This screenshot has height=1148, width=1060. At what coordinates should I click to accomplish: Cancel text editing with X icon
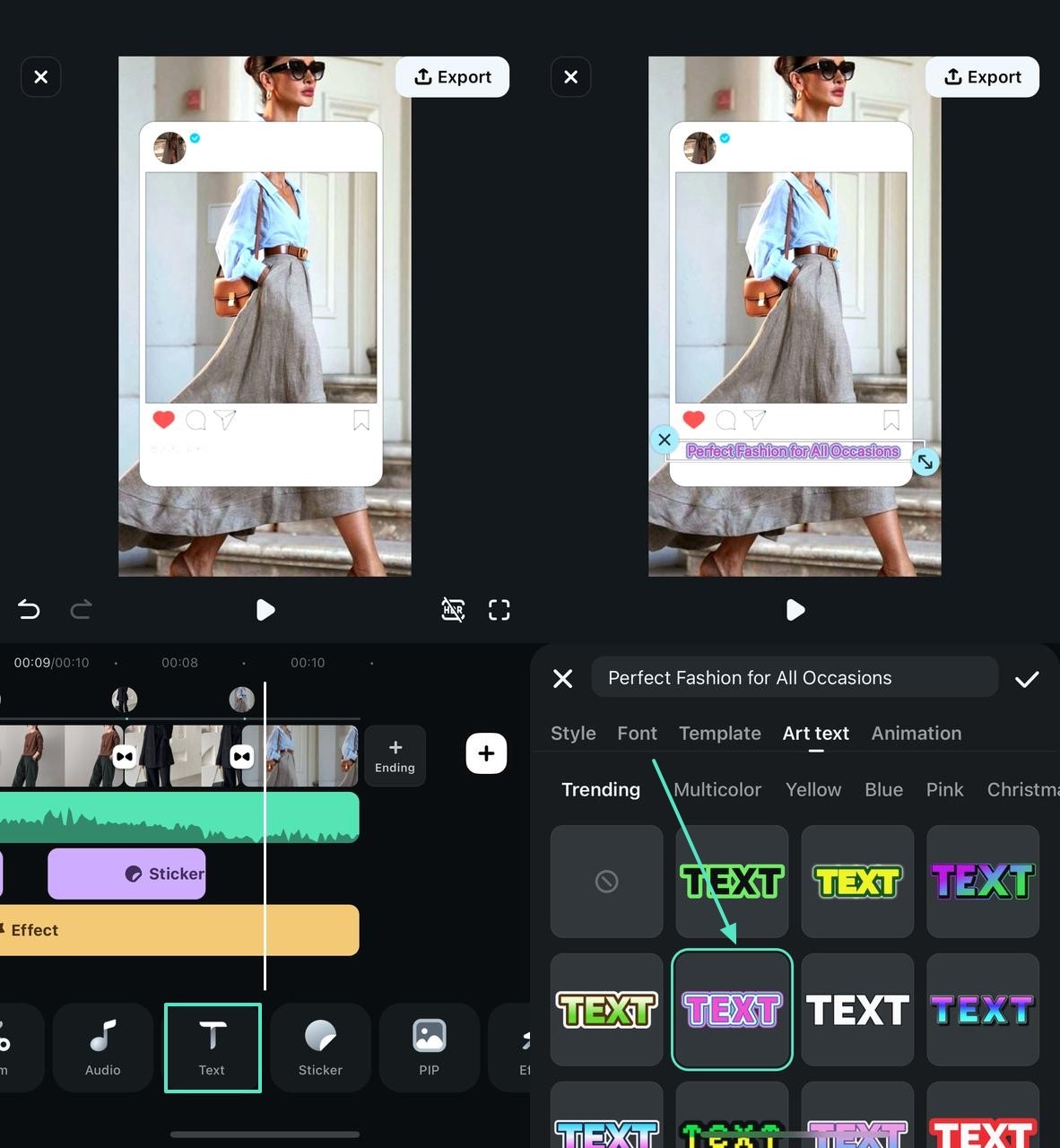(563, 679)
